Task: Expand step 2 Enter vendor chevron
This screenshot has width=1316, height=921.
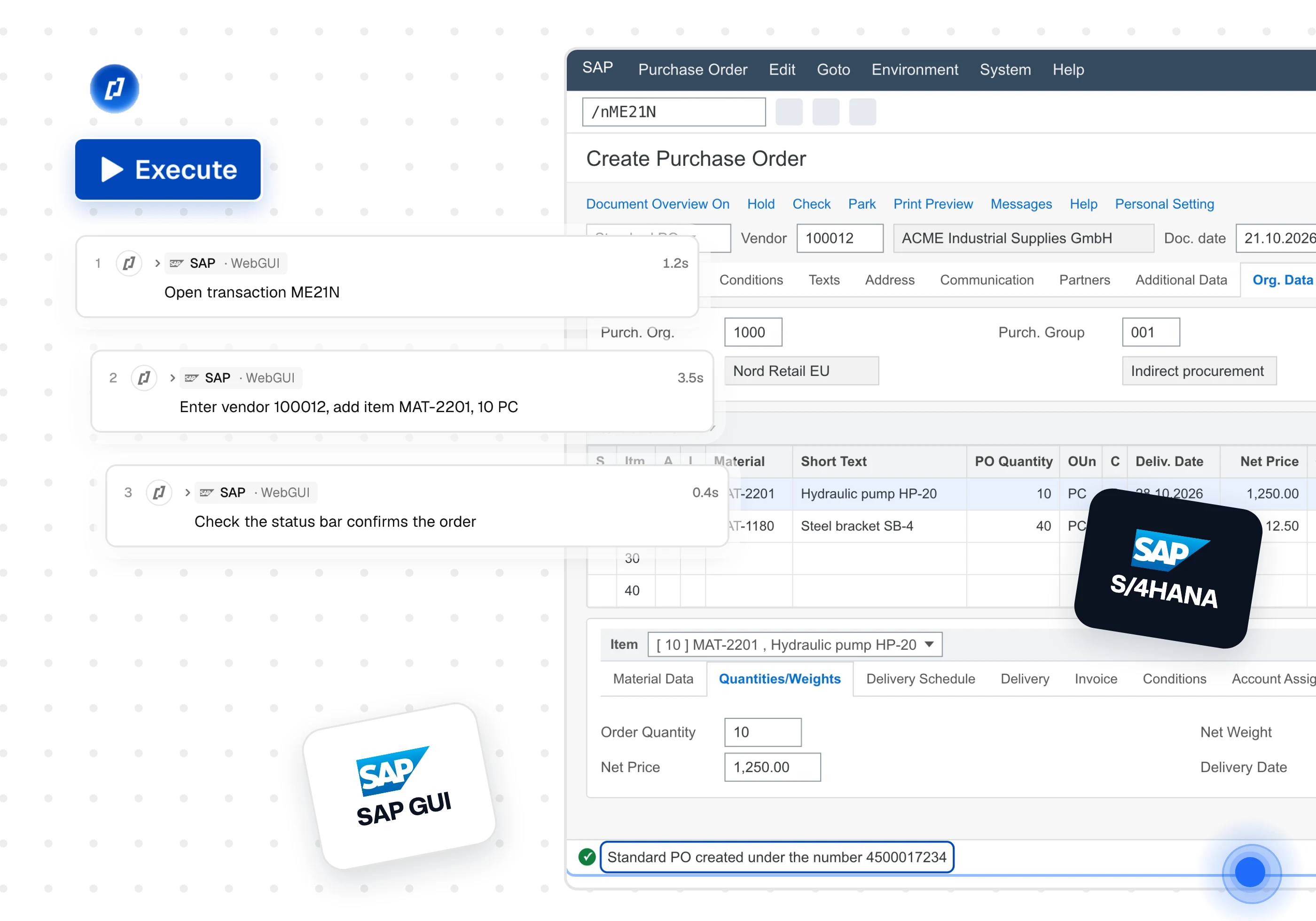Action: point(172,378)
